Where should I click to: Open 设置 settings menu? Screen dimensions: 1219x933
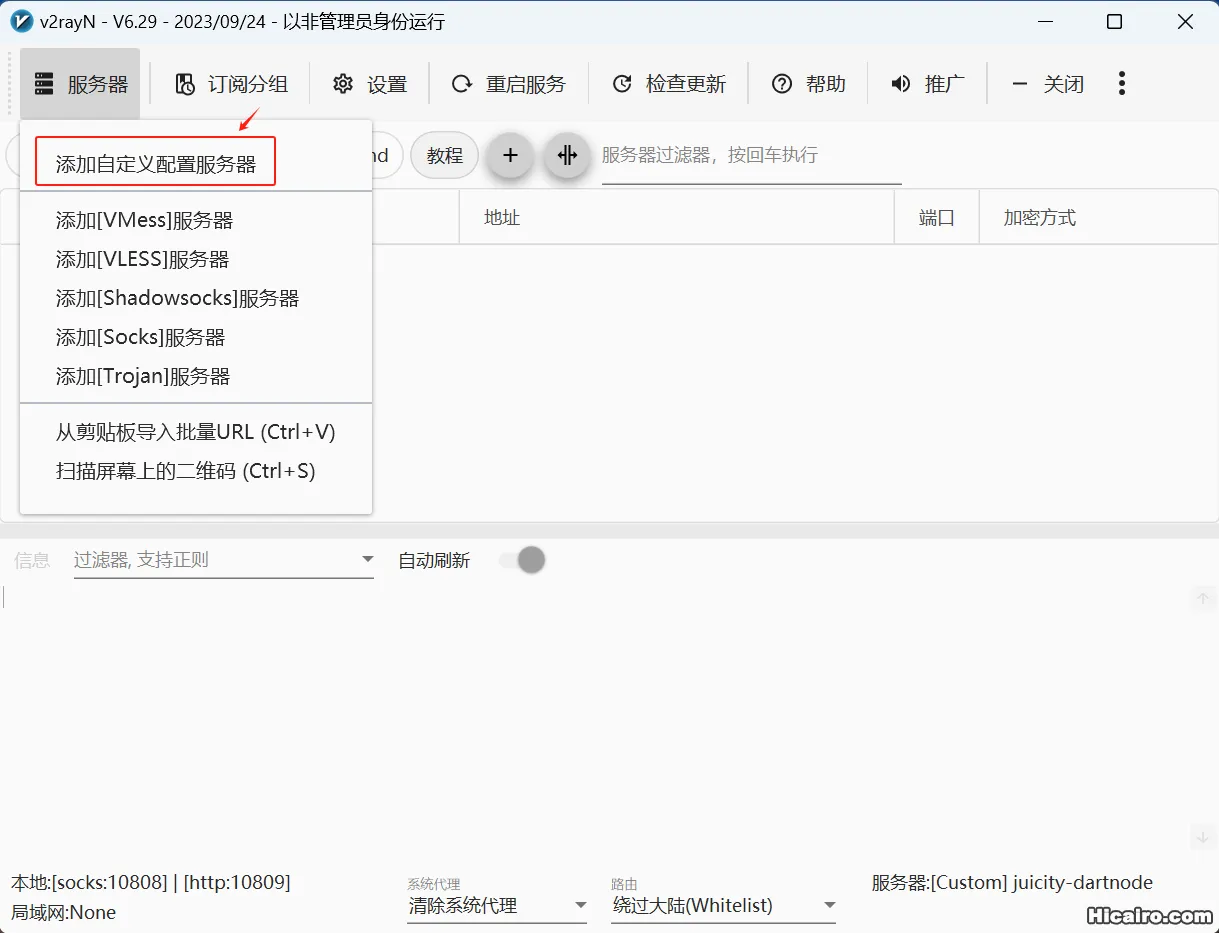pos(370,85)
